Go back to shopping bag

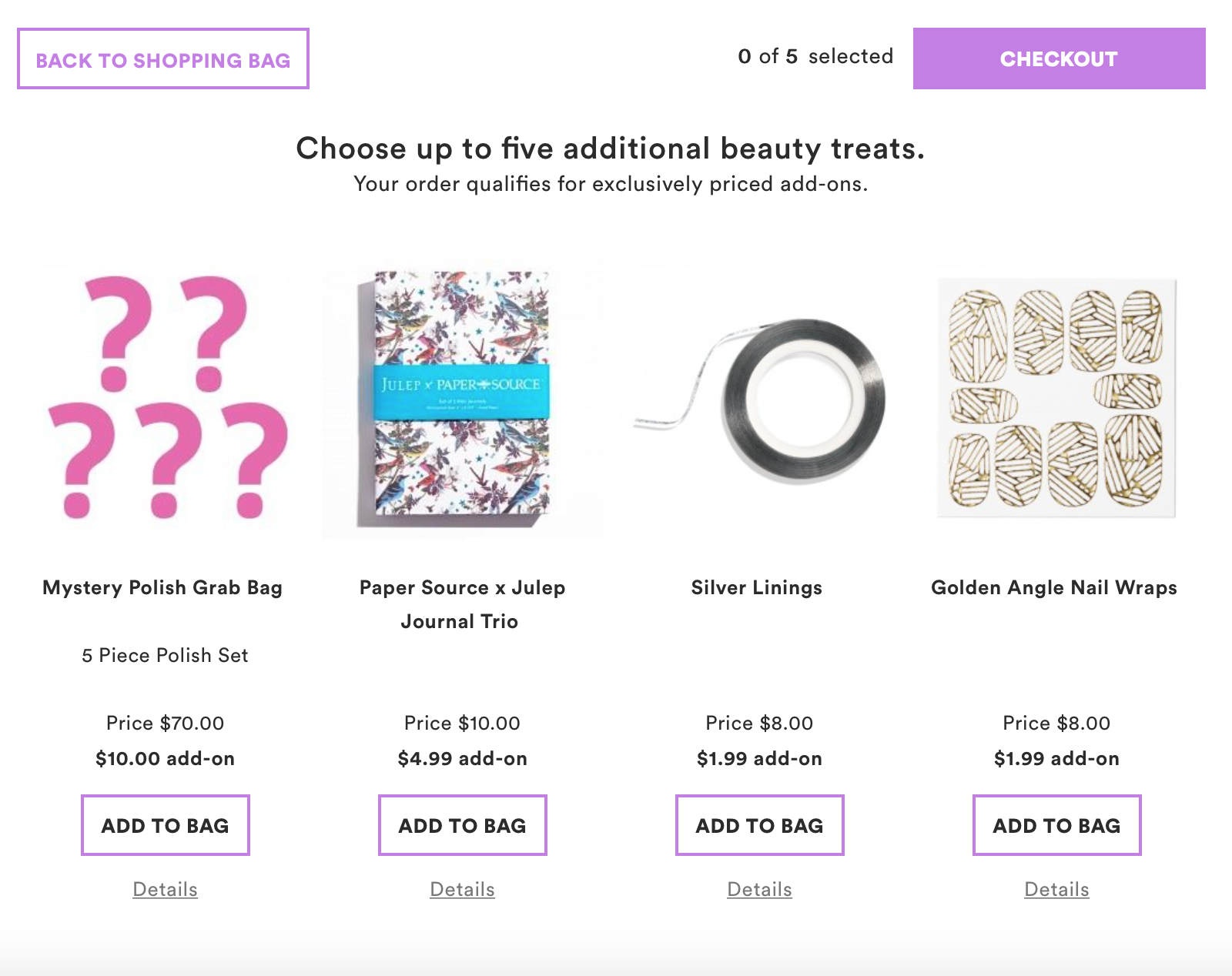163,59
